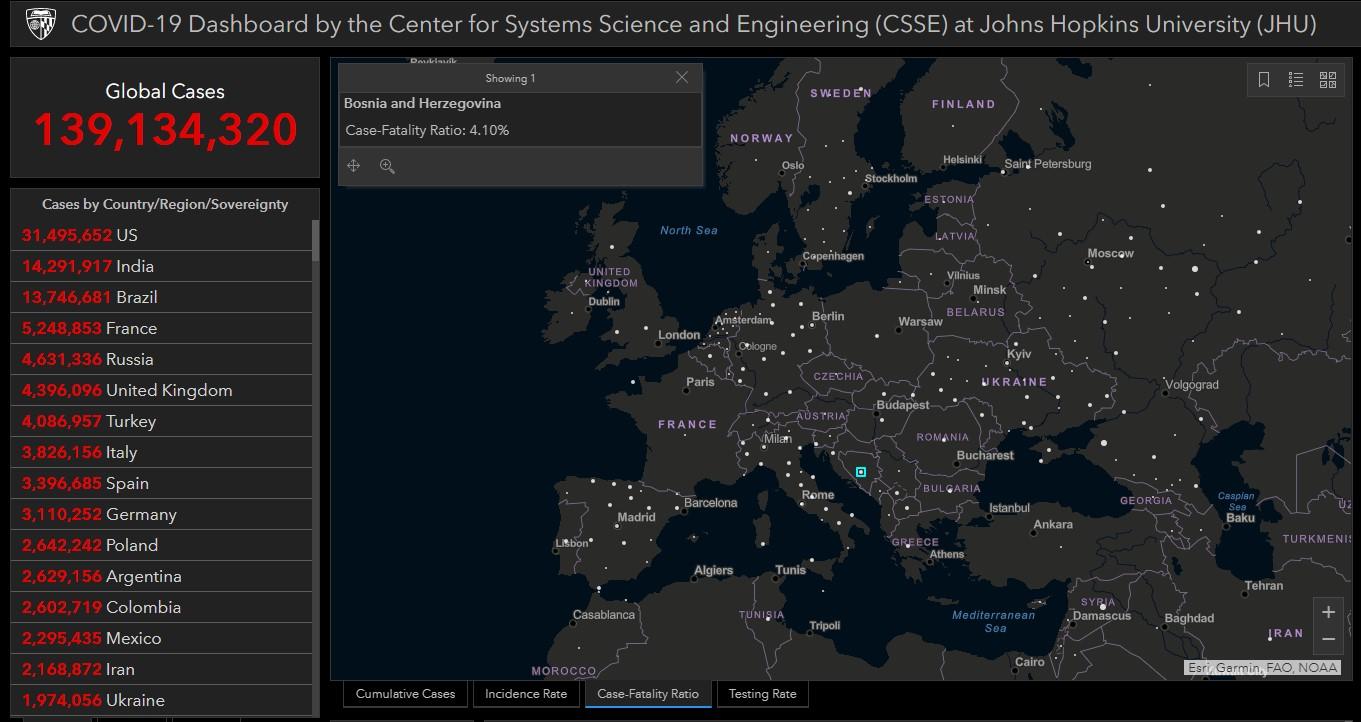Click the Madrid label on the map
This screenshot has height=722, width=1361.
click(636, 517)
